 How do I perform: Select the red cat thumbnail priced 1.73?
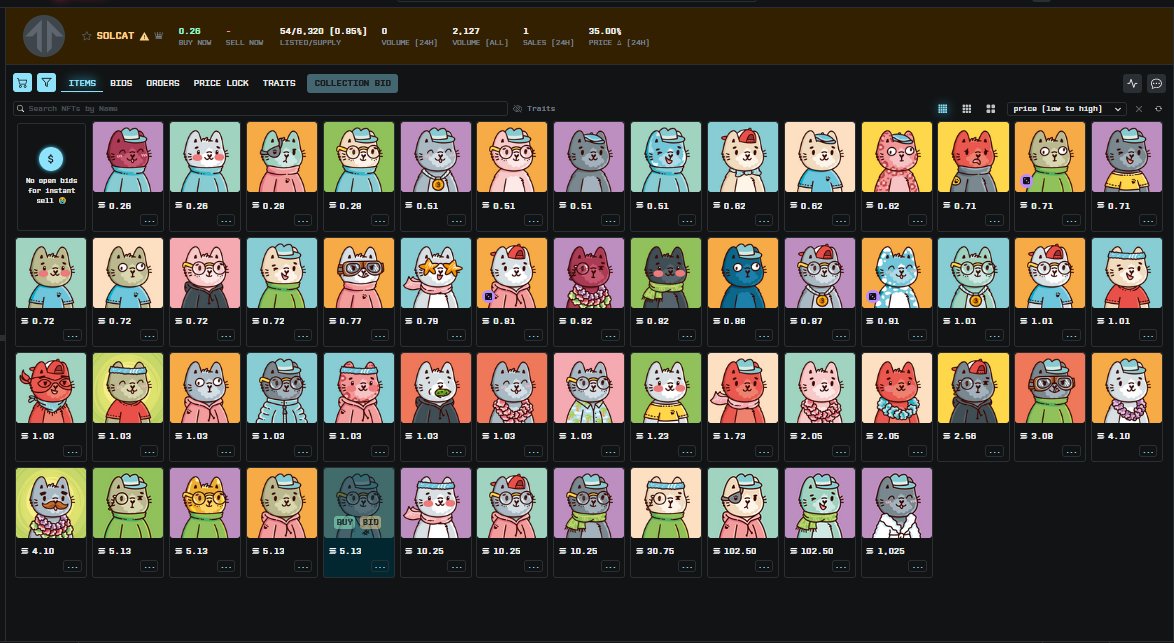(x=743, y=388)
